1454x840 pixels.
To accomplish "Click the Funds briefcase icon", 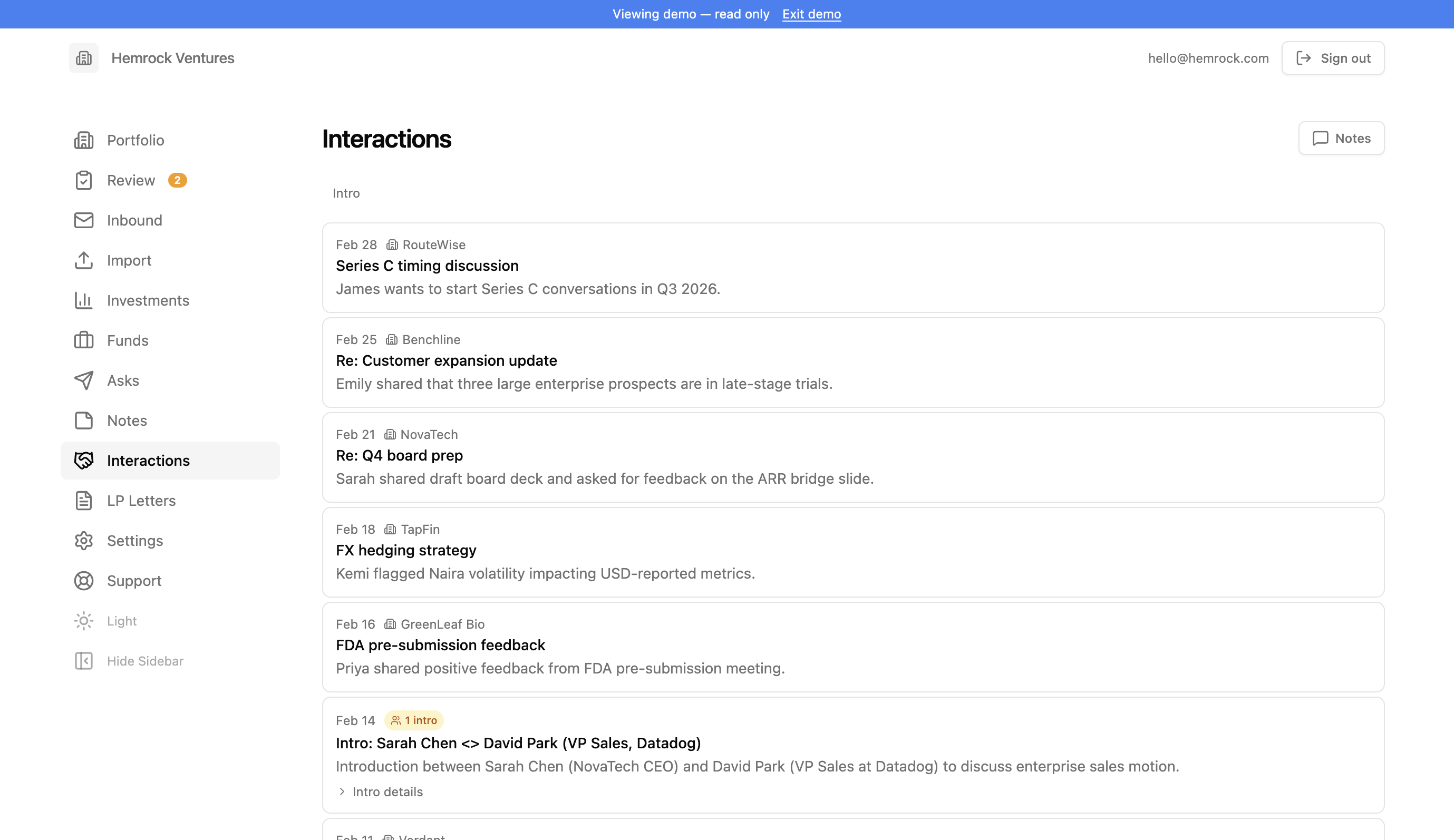I will click(84, 340).
